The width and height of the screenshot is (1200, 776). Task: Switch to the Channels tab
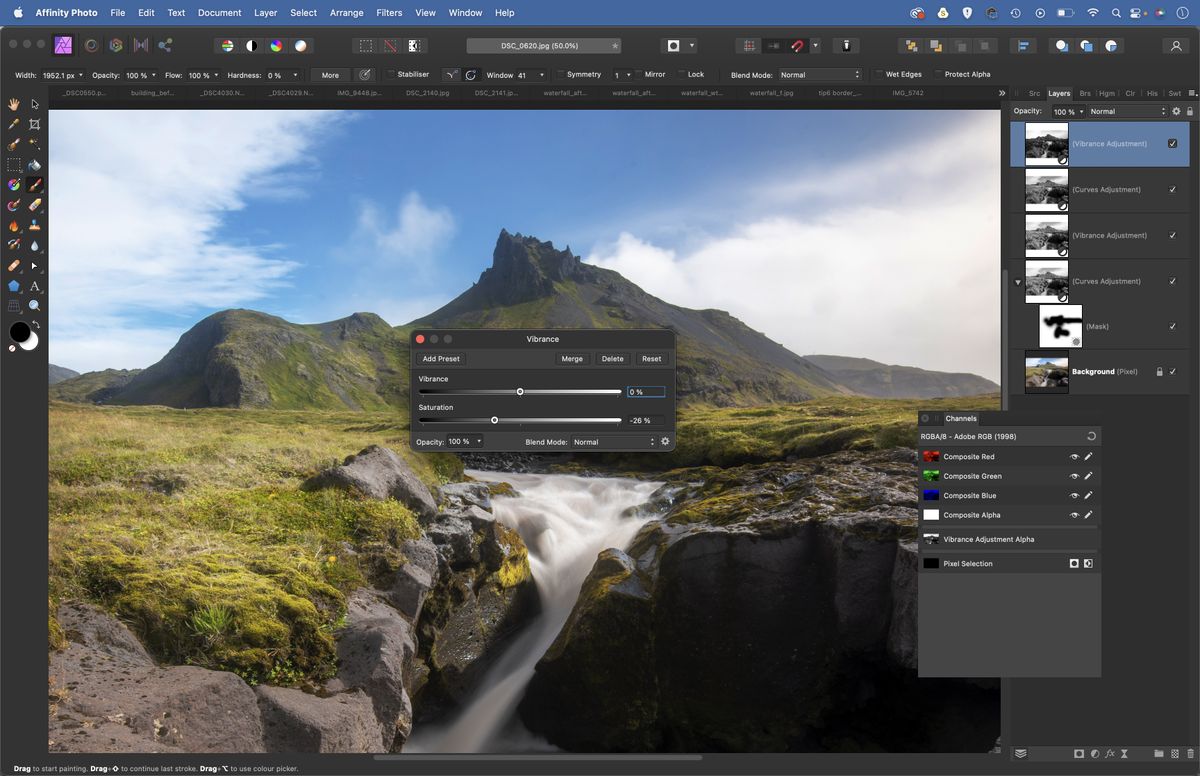(961, 418)
